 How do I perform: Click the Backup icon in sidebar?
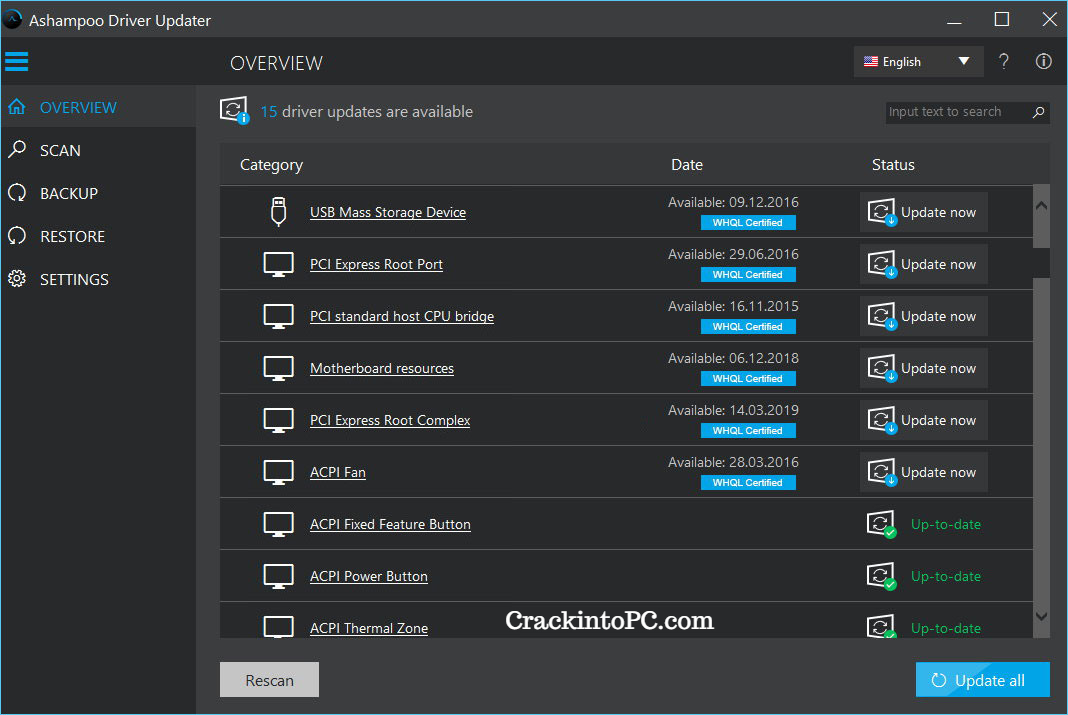pos(17,193)
